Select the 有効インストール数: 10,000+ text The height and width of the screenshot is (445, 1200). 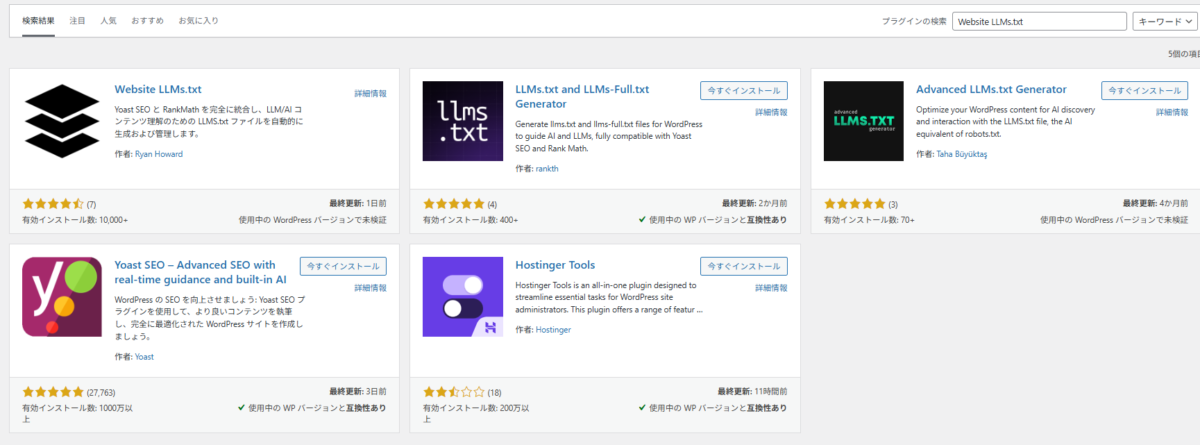[75, 220]
